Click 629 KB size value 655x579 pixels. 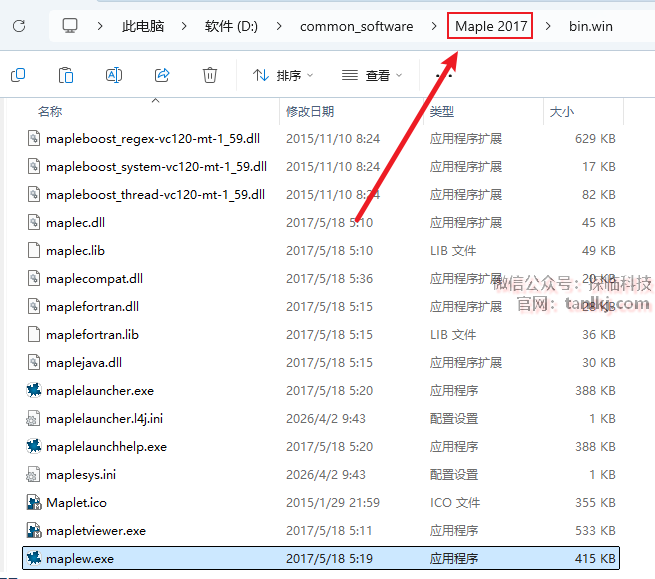click(595, 139)
